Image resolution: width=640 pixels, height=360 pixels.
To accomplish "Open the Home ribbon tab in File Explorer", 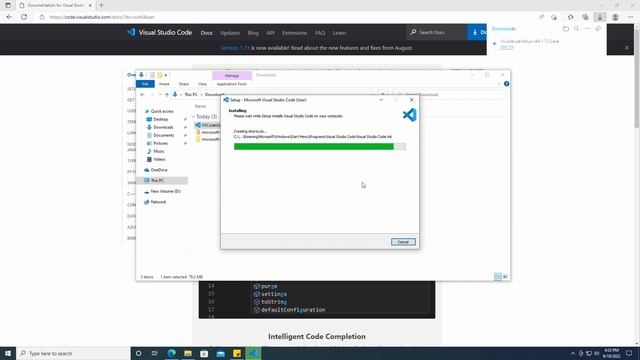I will pyautogui.click(x=164, y=84).
